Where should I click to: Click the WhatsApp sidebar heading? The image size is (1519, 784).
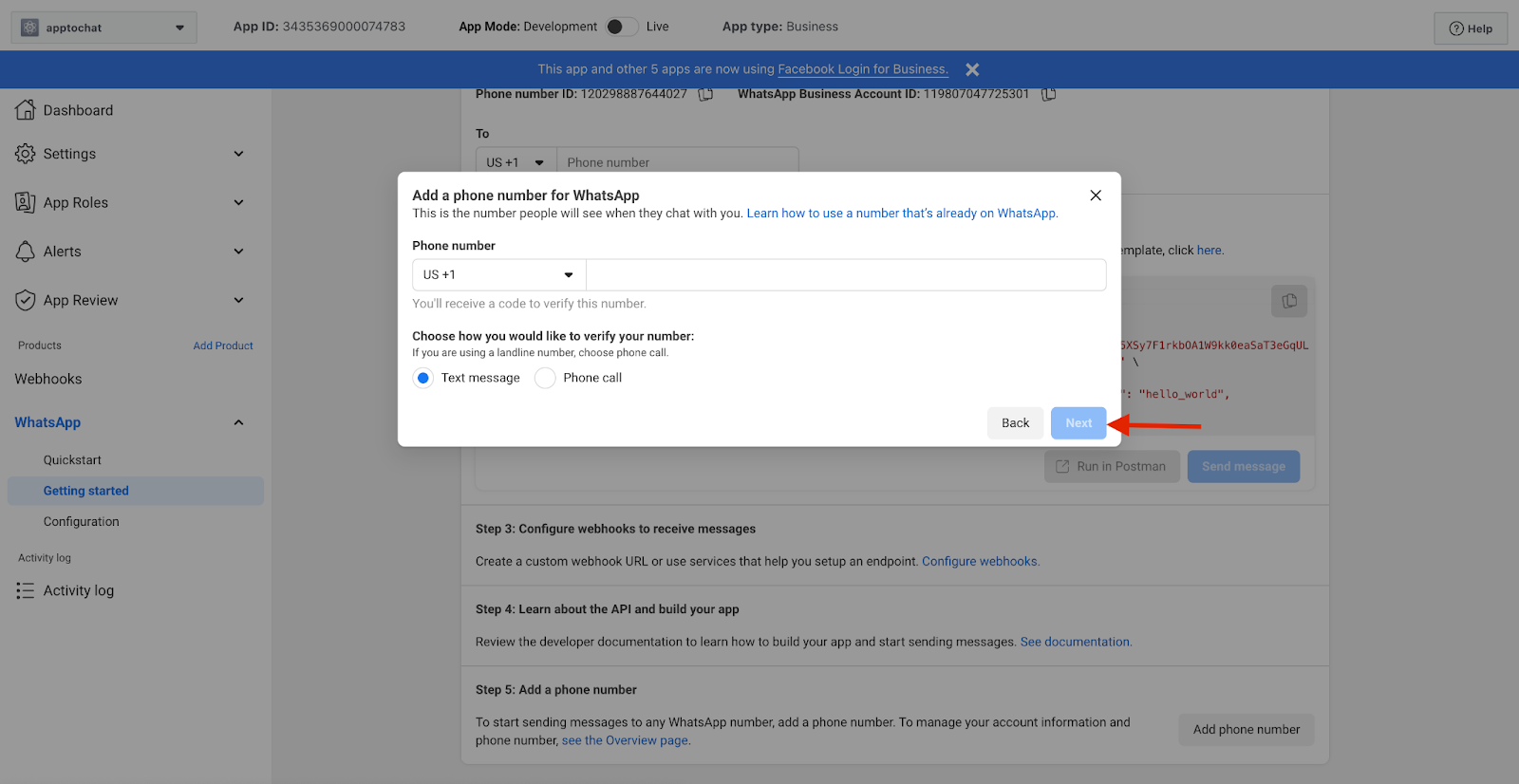tap(47, 422)
